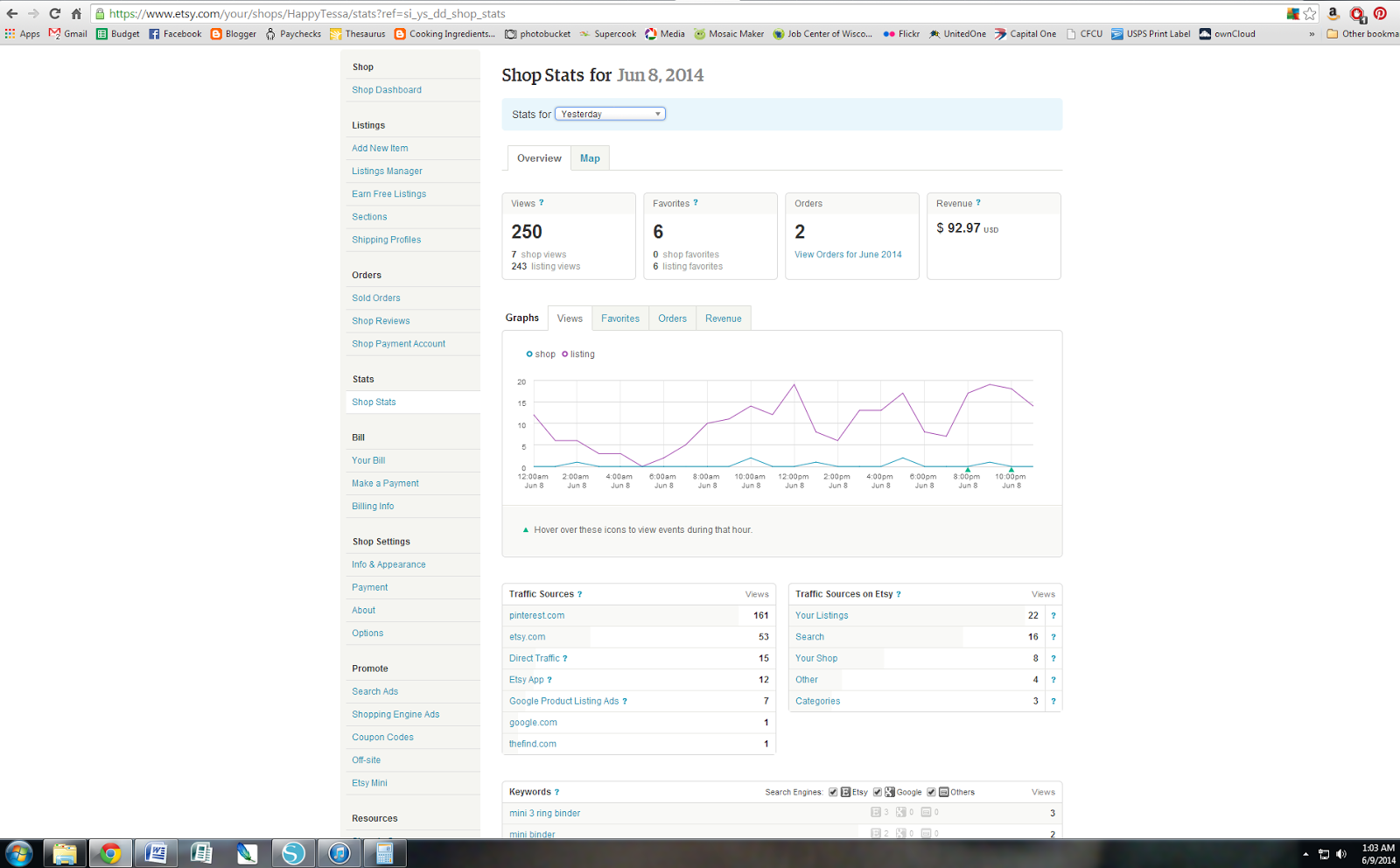This screenshot has width=1400, height=868.
Task: Click help icon next to Direct Traffic
Action: [x=565, y=659]
